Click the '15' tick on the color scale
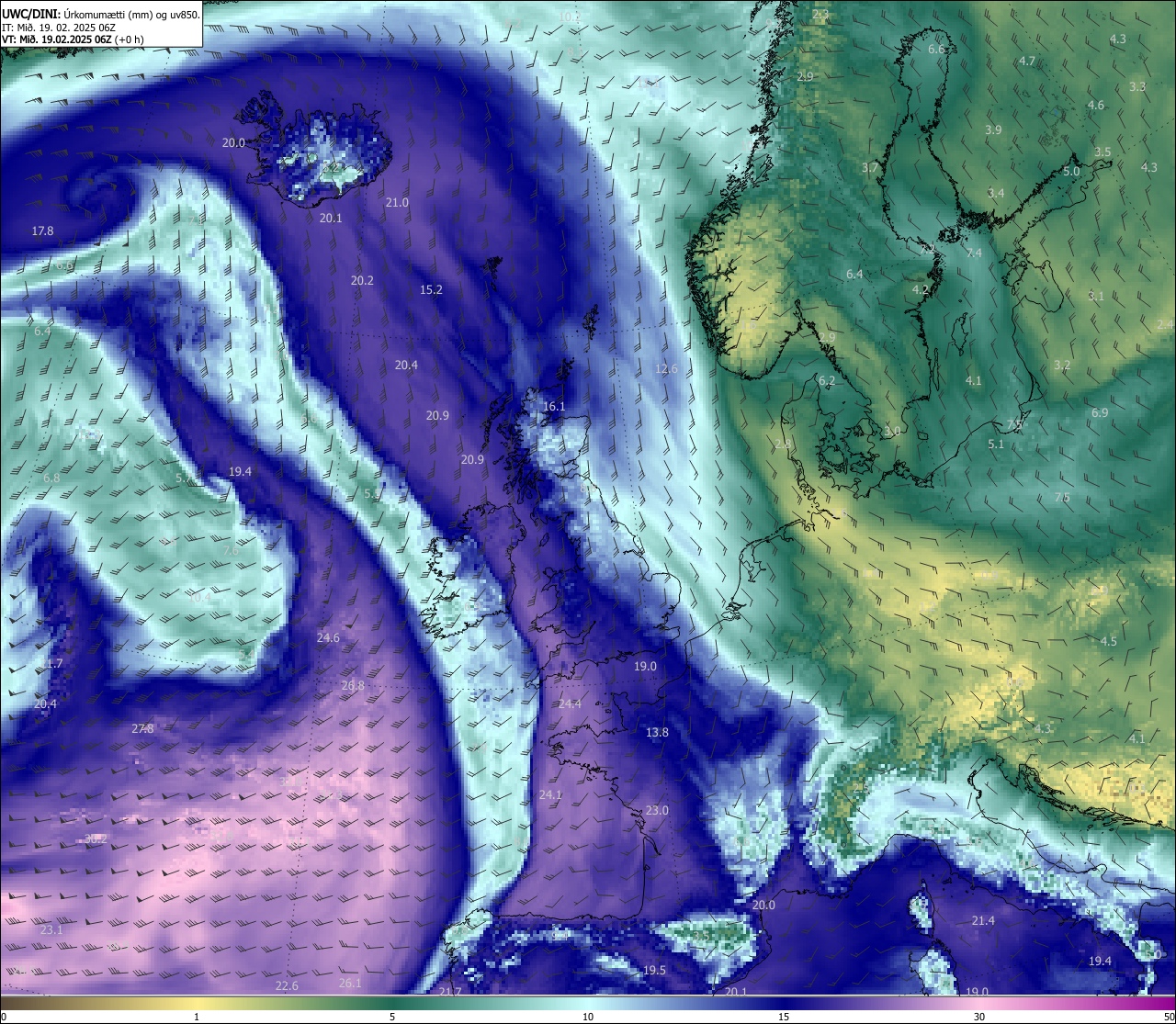This screenshot has height=1024, width=1176. tap(784, 1017)
